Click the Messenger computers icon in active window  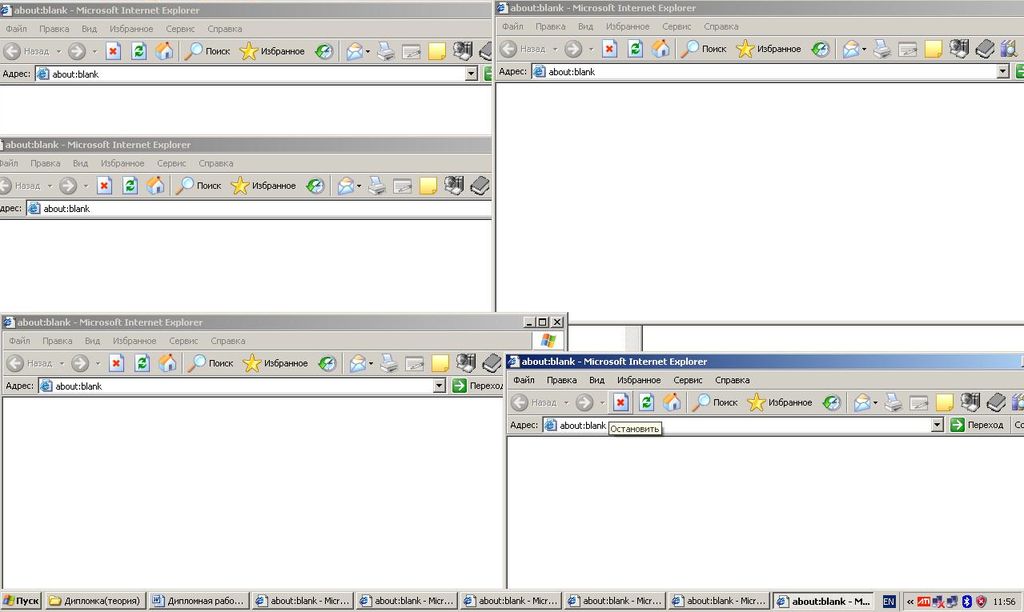pyautogui.click(x=970, y=402)
